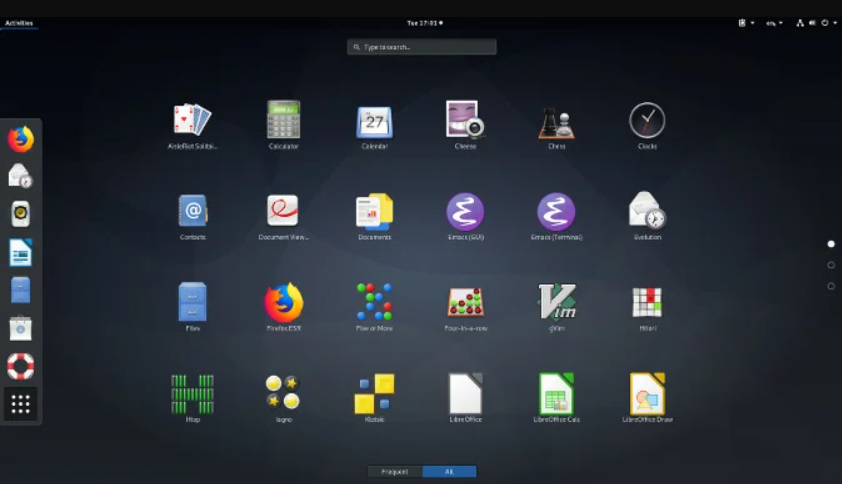Start the Chess game
842x484 pixels.
[556, 126]
